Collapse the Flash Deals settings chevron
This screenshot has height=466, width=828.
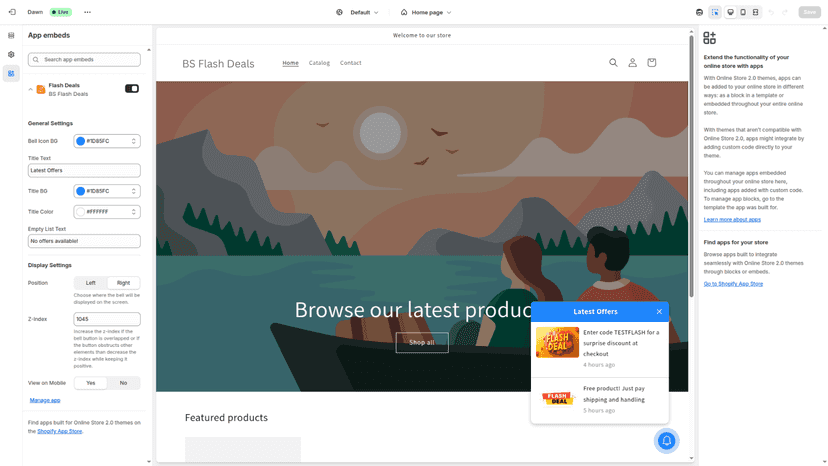(x=31, y=89)
